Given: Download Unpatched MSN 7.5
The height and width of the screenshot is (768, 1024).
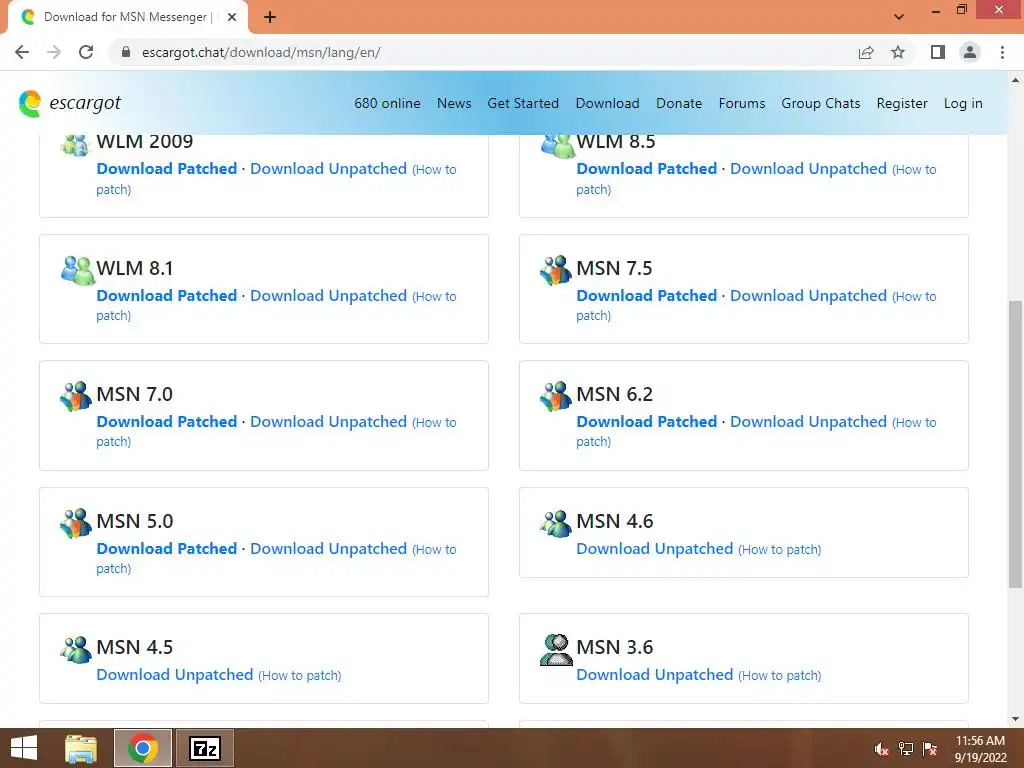Looking at the screenshot, I should (x=808, y=295).
